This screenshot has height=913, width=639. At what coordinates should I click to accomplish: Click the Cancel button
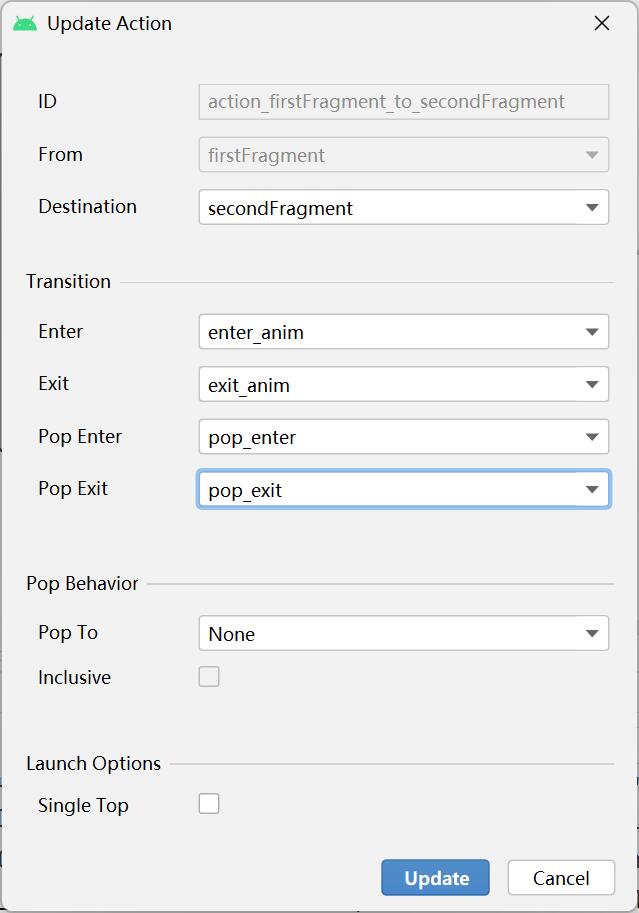click(x=561, y=877)
